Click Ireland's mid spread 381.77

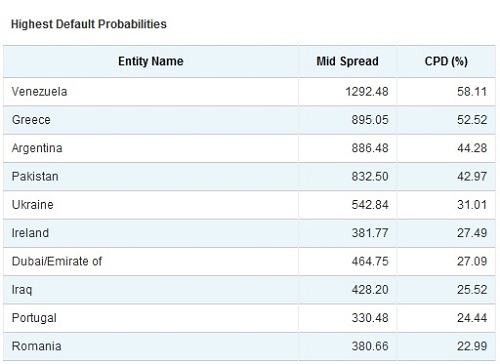[370, 233]
